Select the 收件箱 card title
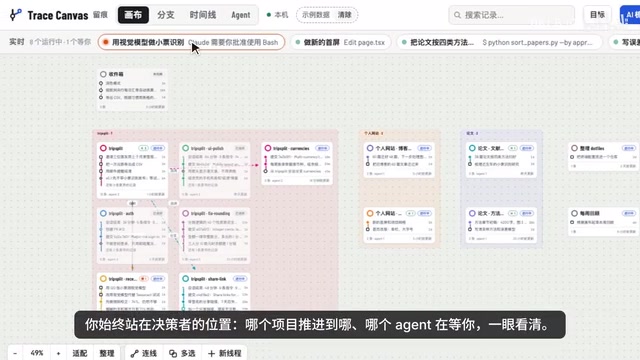 (116, 74)
